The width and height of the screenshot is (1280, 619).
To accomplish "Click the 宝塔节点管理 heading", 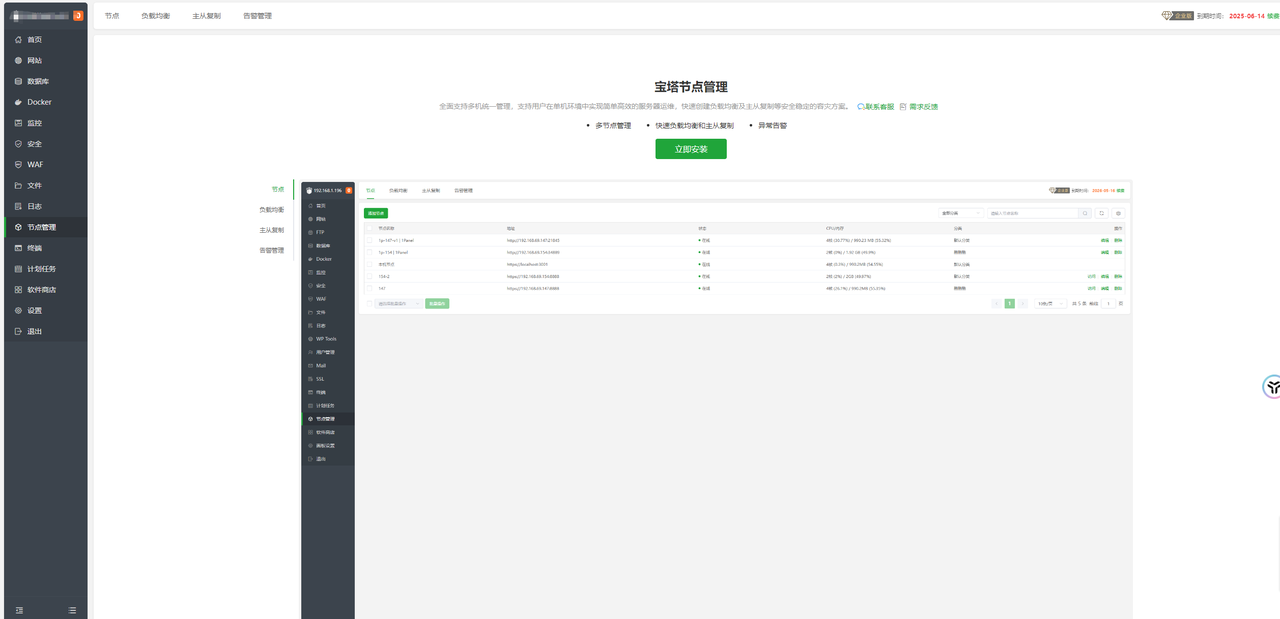I will click(691, 87).
